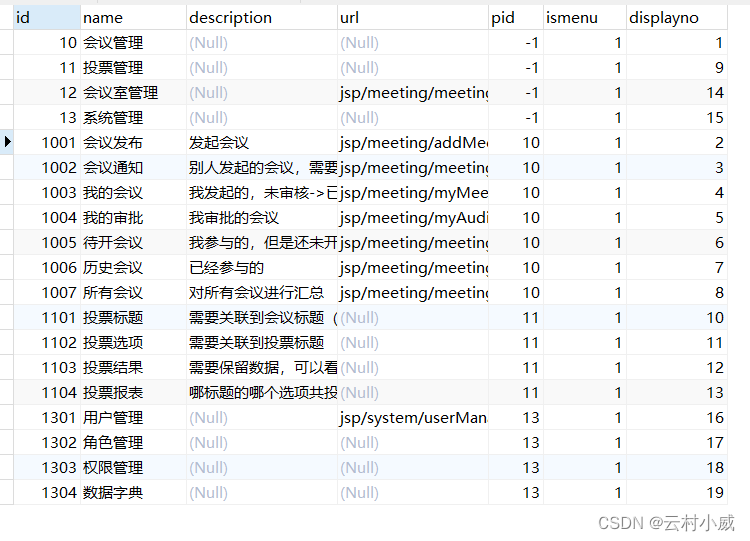Click the row header left of id 1002
The width and height of the screenshot is (750, 541).
coord(7,167)
